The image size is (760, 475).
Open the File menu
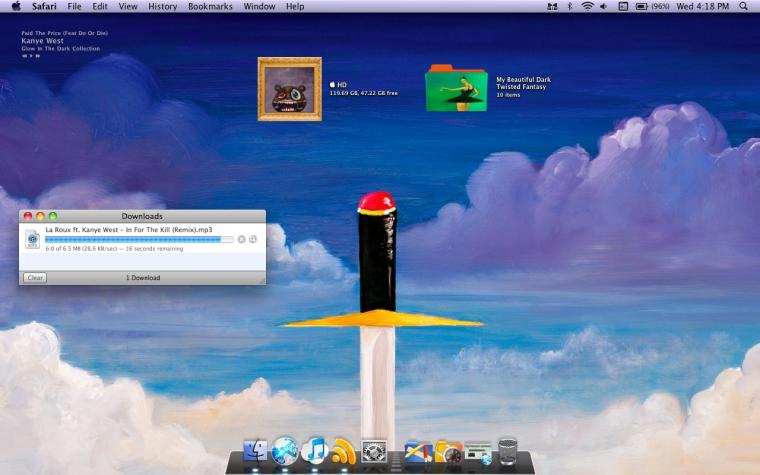(x=74, y=6)
